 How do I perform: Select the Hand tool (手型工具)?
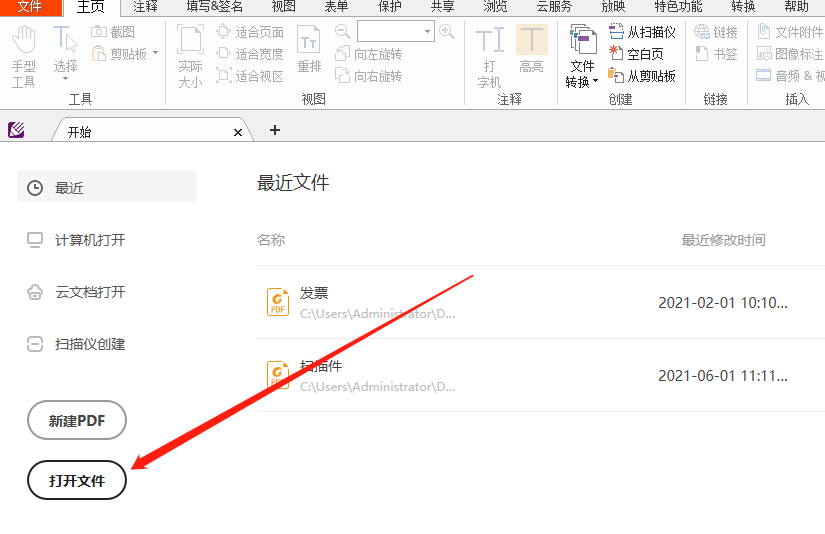[x=24, y=57]
